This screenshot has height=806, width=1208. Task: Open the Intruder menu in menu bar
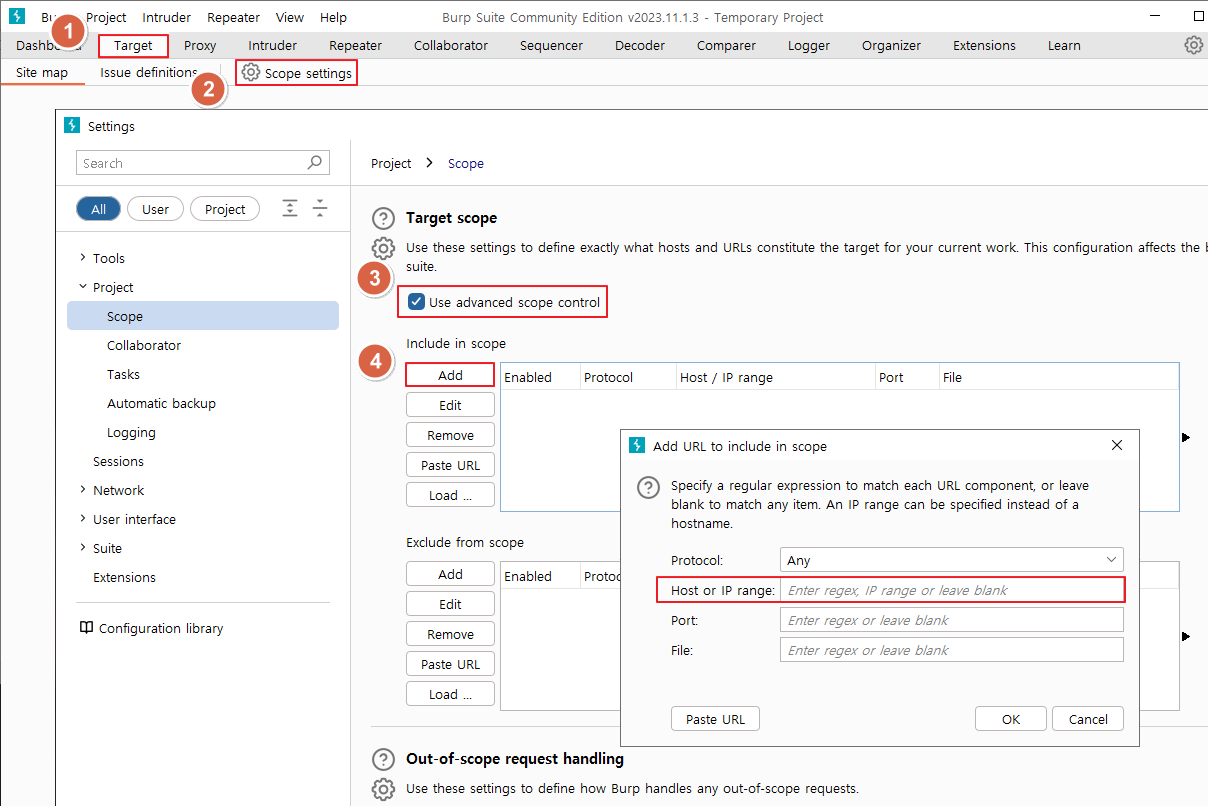click(x=167, y=17)
